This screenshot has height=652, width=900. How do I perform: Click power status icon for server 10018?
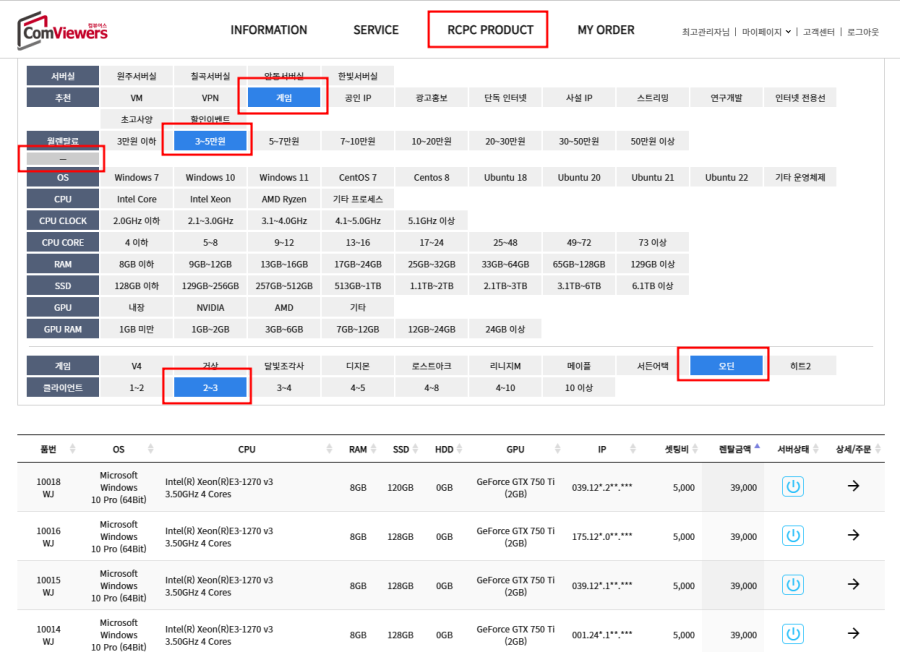click(792, 487)
